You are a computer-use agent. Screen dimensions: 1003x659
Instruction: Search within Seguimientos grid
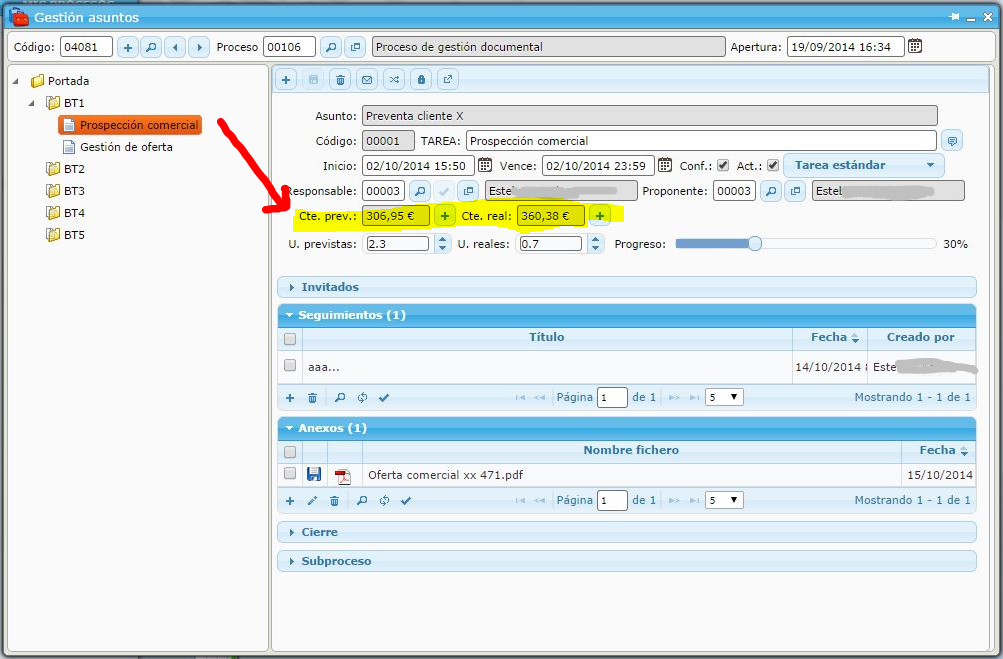coord(340,398)
